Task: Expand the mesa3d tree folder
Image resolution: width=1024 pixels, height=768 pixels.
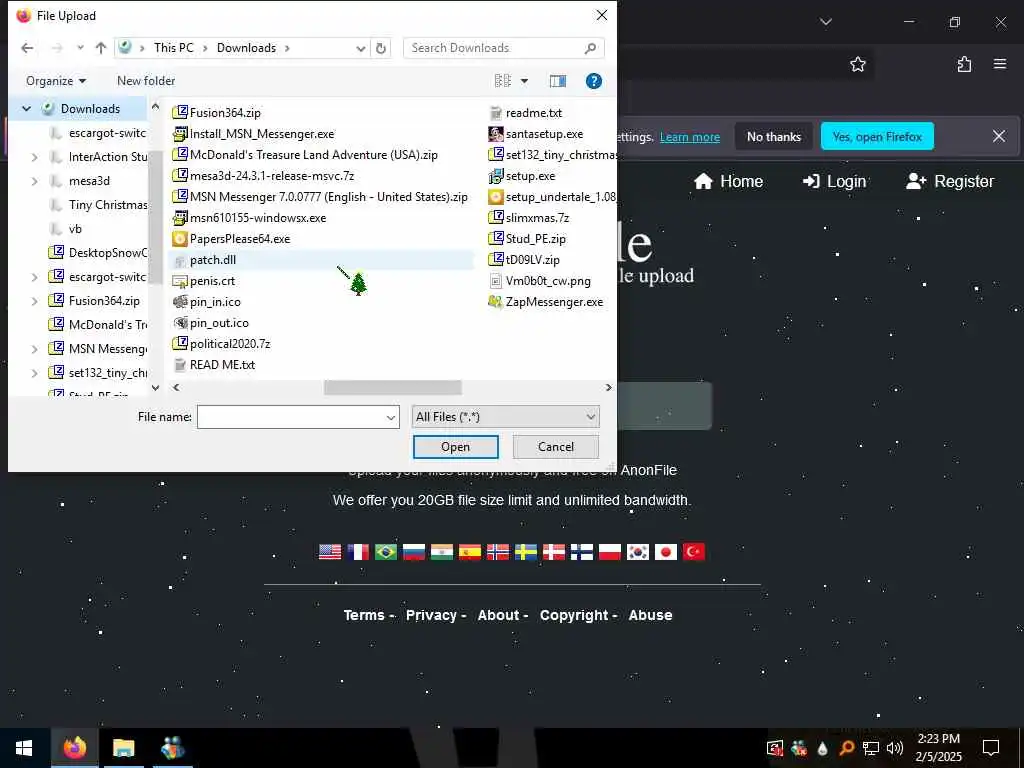Action: click(35, 182)
